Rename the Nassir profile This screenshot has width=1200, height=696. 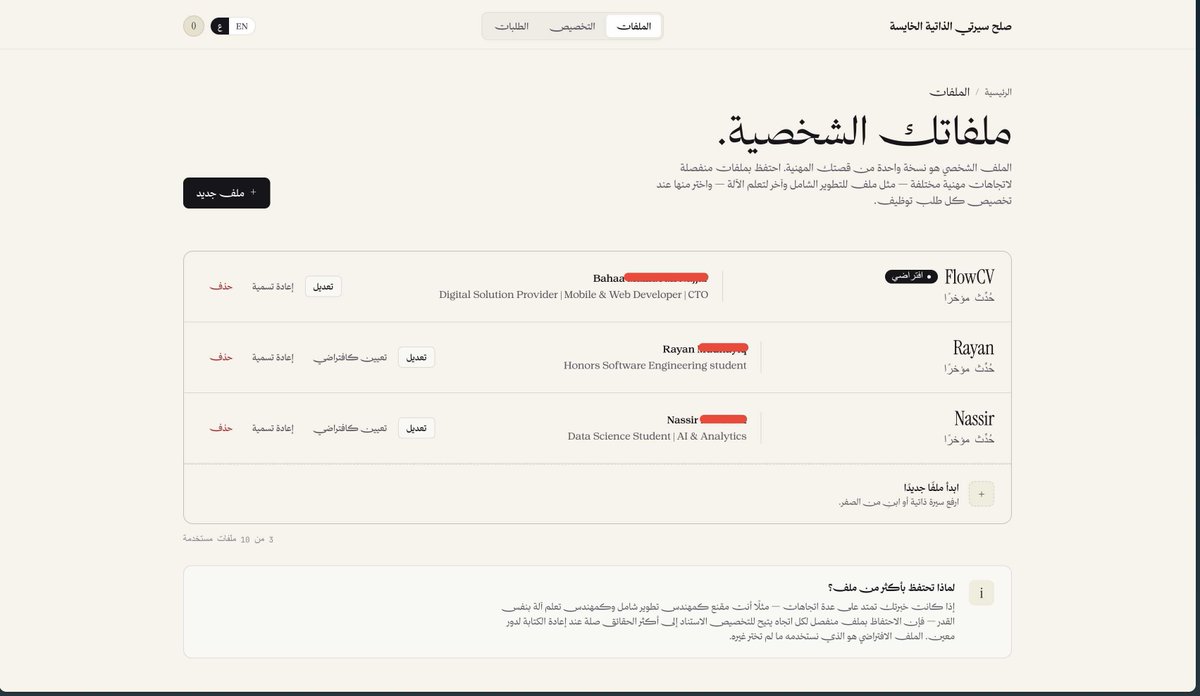coord(273,428)
